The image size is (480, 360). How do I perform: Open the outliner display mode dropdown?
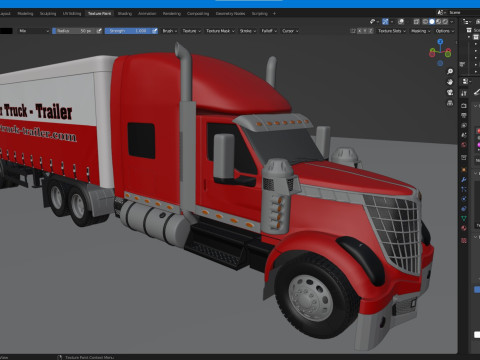[467, 22]
